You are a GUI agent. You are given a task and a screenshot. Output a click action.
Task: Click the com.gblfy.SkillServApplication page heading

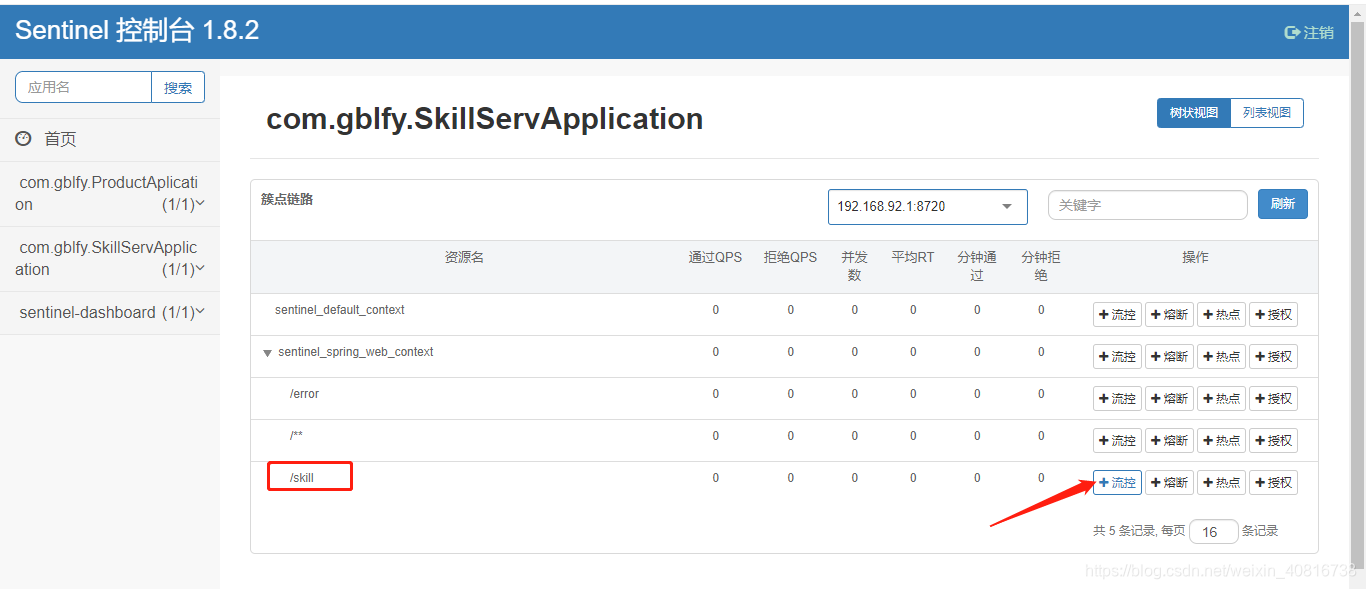click(x=484, y=119)
